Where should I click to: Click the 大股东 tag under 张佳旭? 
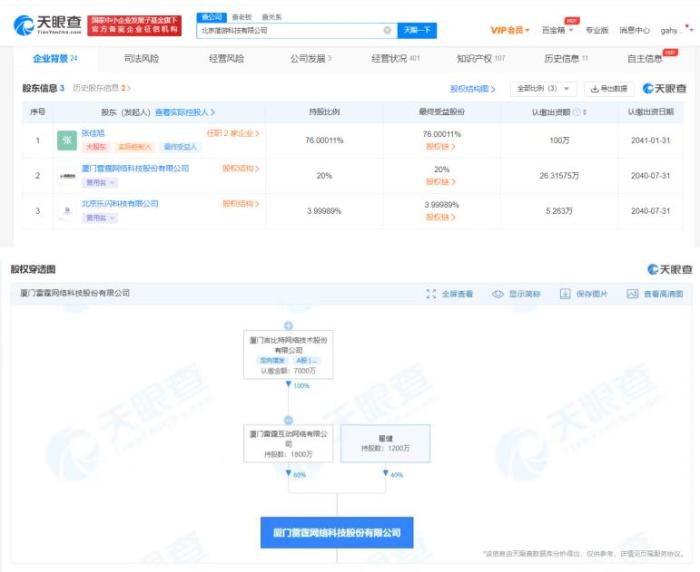(x=96, y=147)
